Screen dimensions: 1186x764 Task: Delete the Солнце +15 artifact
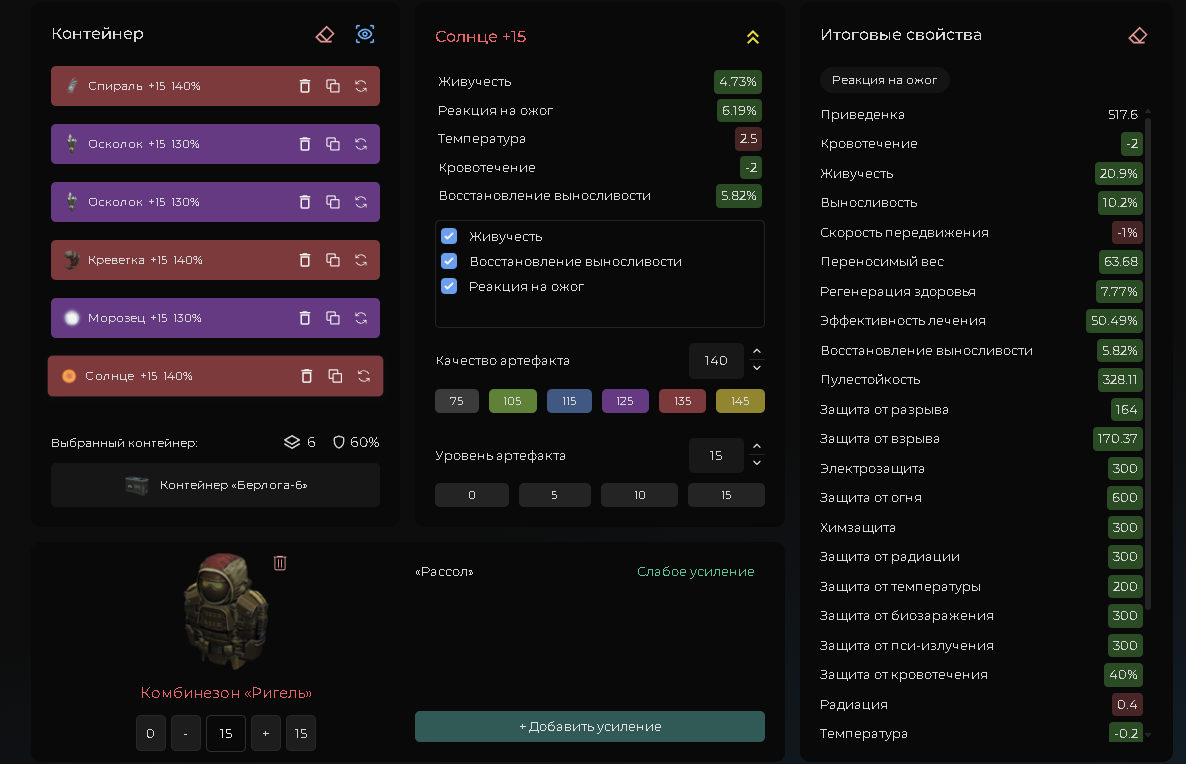pyautogui.click(x=306, y=376)
